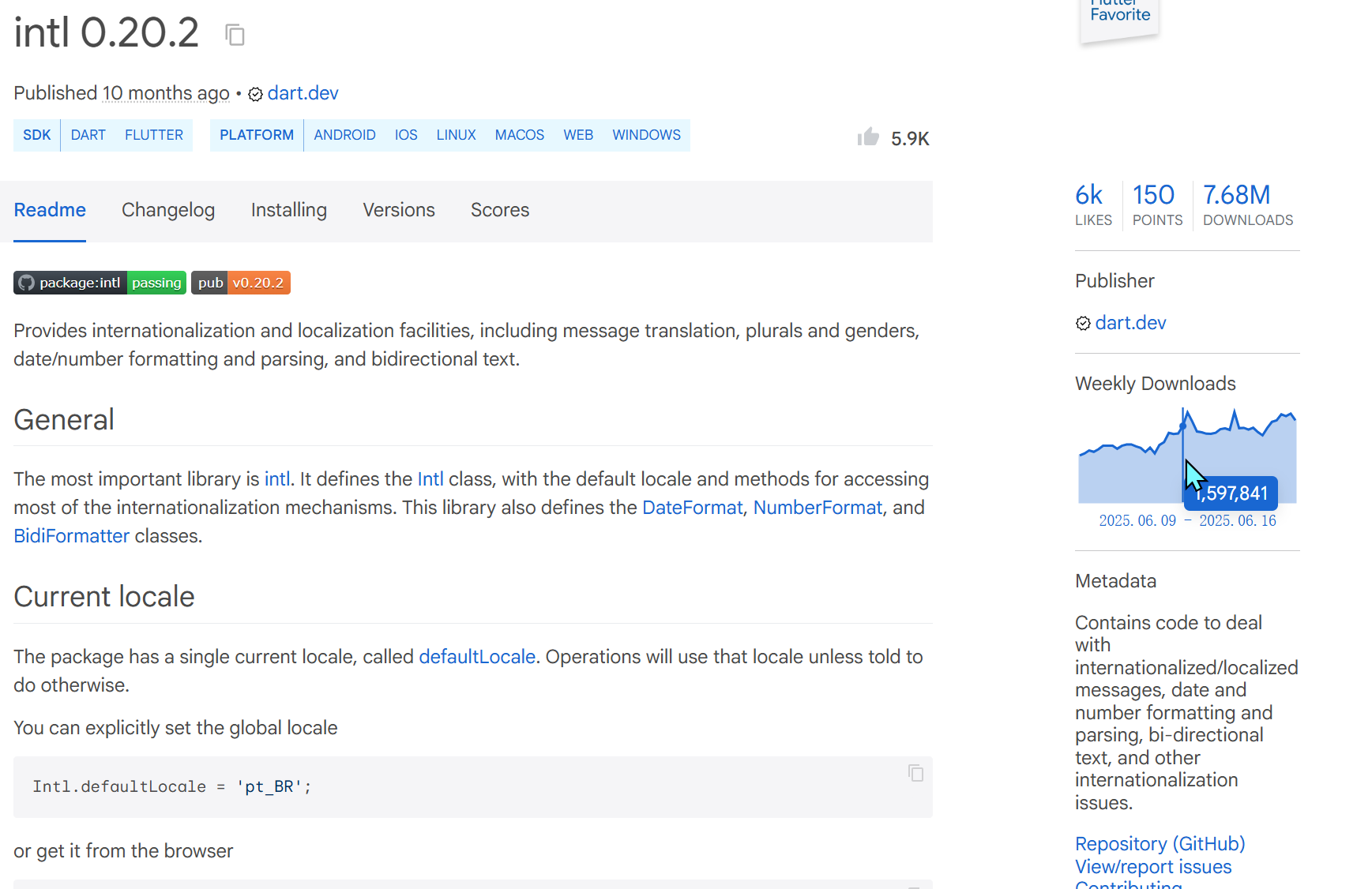
Task: View the Scores tab
Action: (x=500, y=210)
